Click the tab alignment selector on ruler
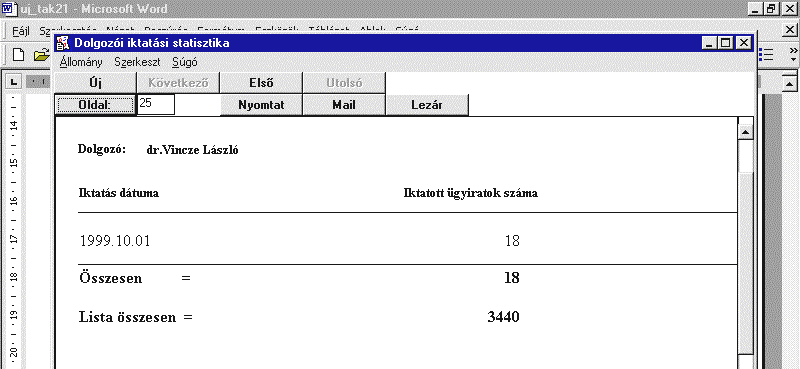This screenshot has height=369, width=800. [14, 81]
